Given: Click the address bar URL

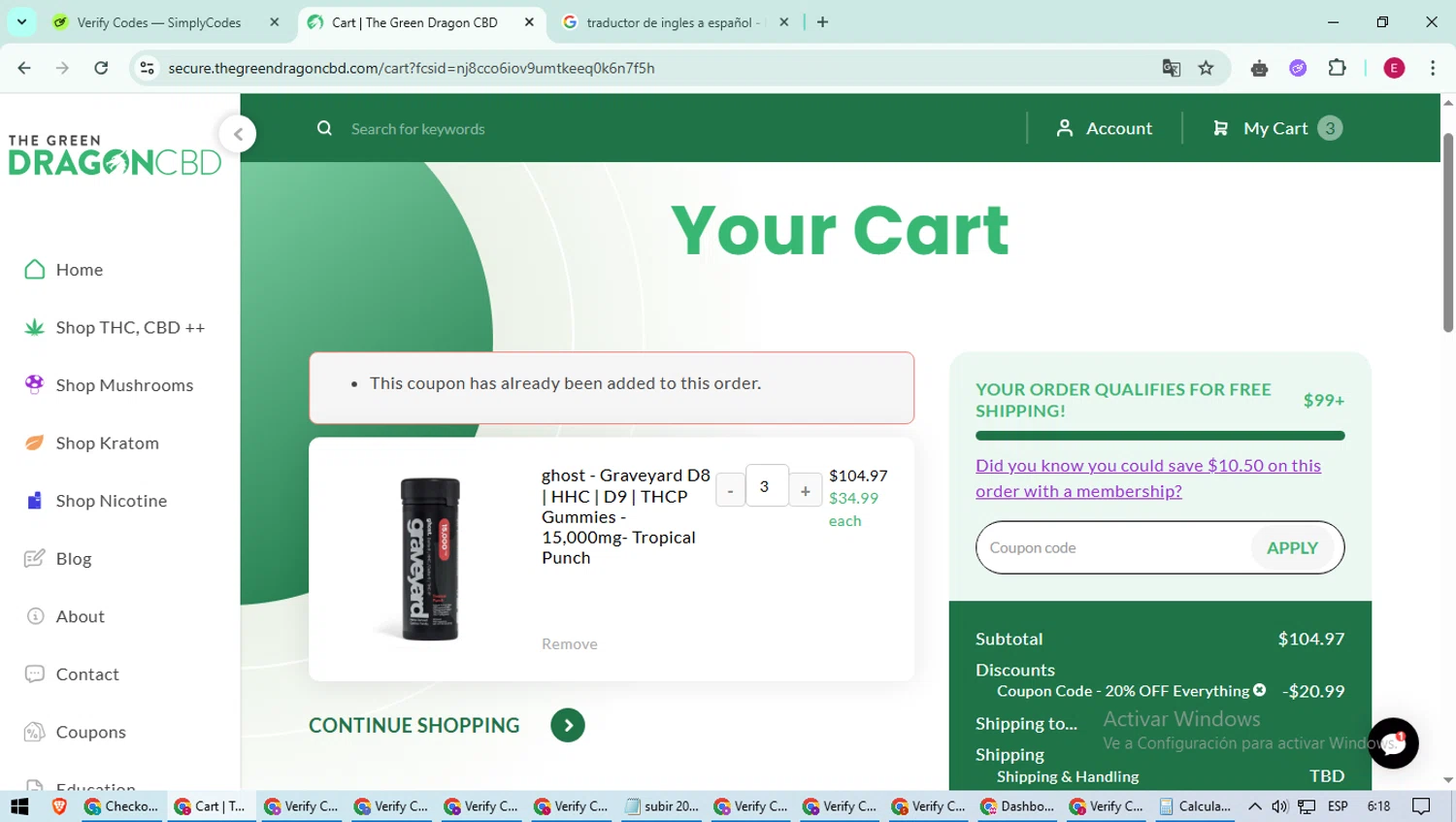Looking at the screenshot, I should click(412, 68).
